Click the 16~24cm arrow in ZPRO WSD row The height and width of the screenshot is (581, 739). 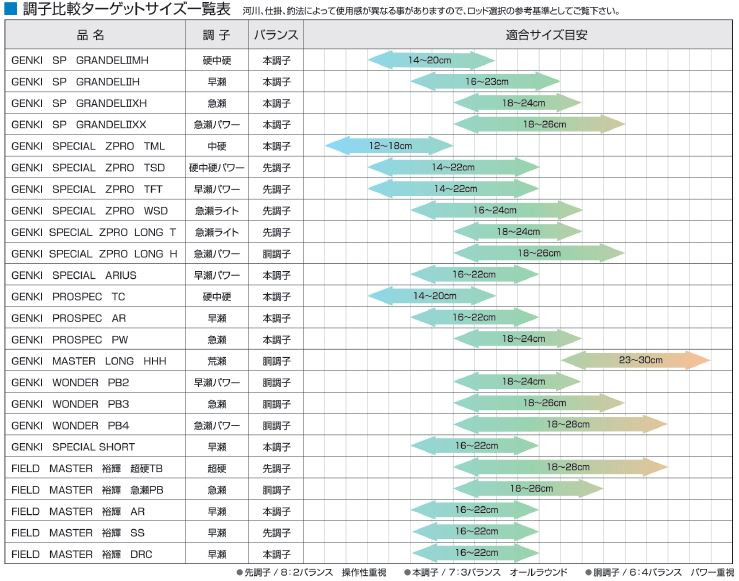(x=496, y=210)
